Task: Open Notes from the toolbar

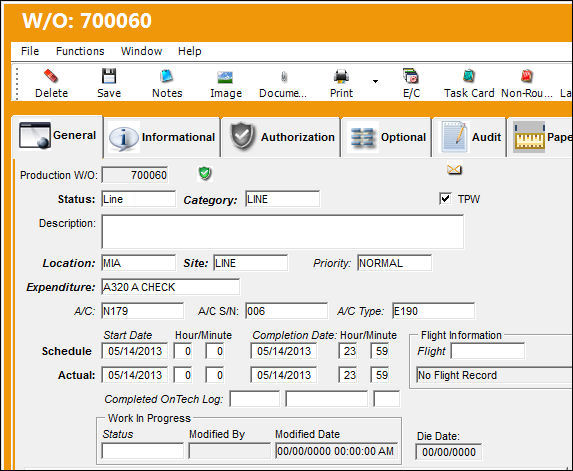Action: click(x=167, y=76)
